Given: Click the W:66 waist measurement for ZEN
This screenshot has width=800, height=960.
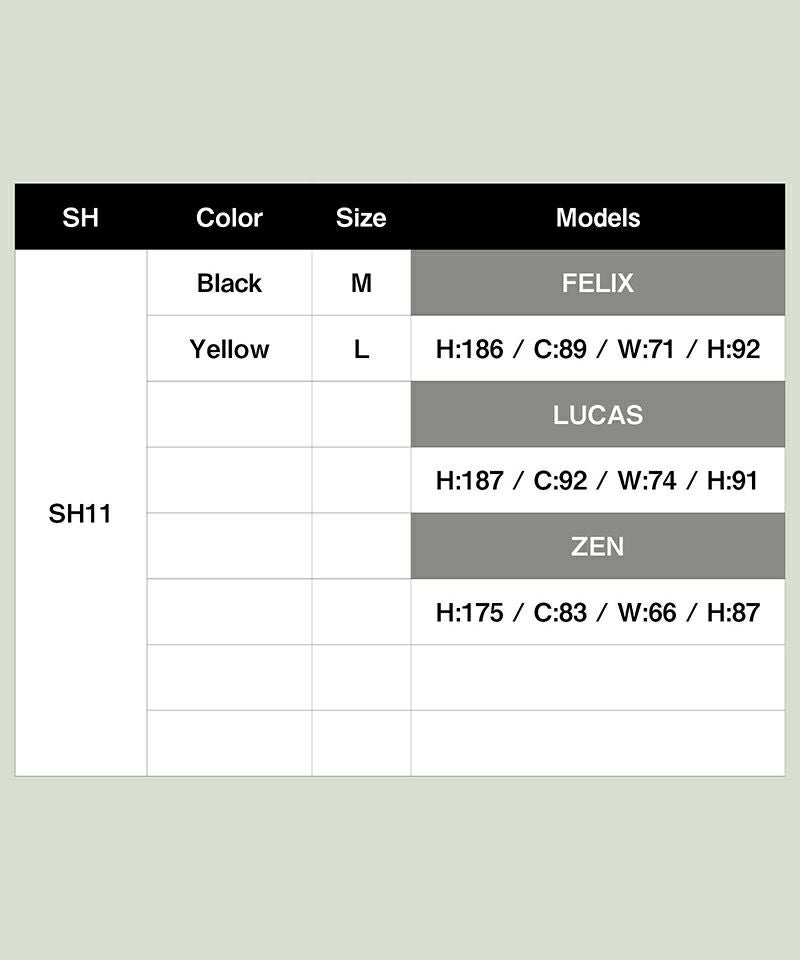Looking at the screenshot, I should (646, 613).
